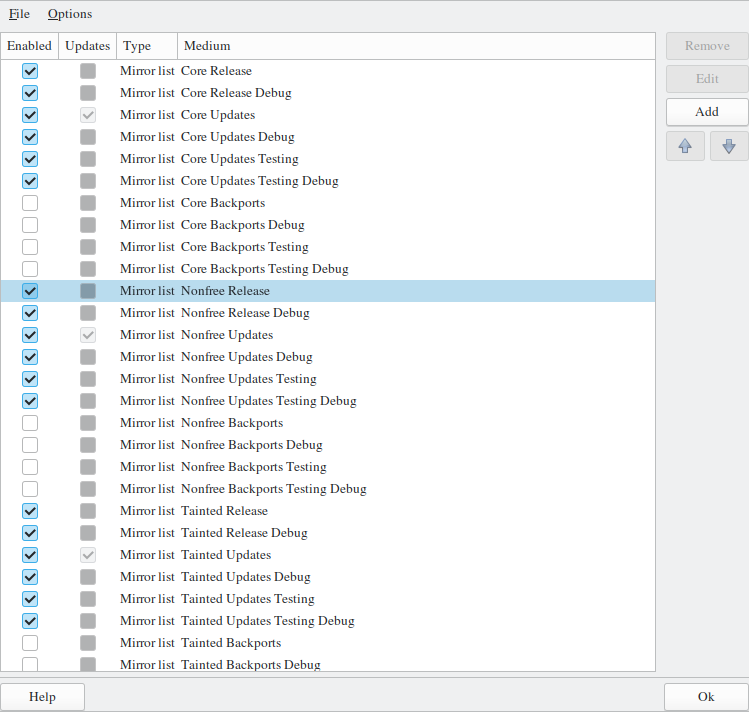Toggle Updates checkbox for Tainted Updates
Viewport: 749px width, 712px height.
(x=88, y=555)
